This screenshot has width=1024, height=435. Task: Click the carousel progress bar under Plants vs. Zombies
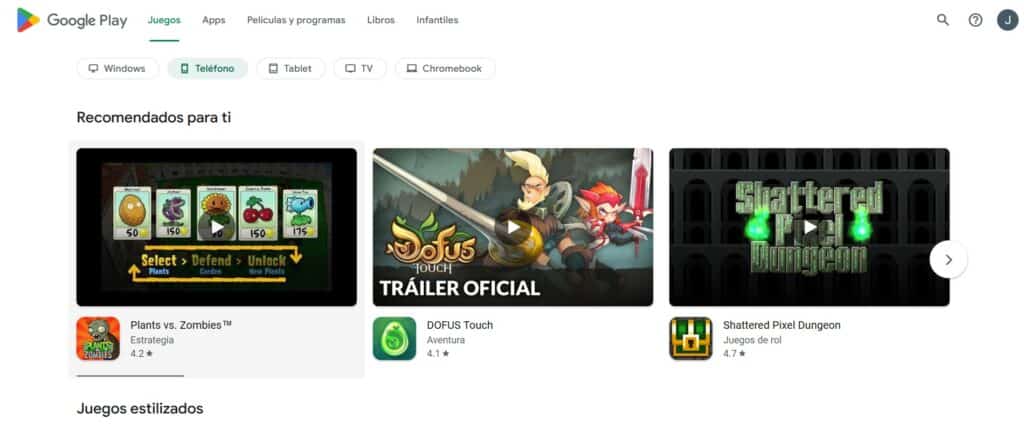130,376
